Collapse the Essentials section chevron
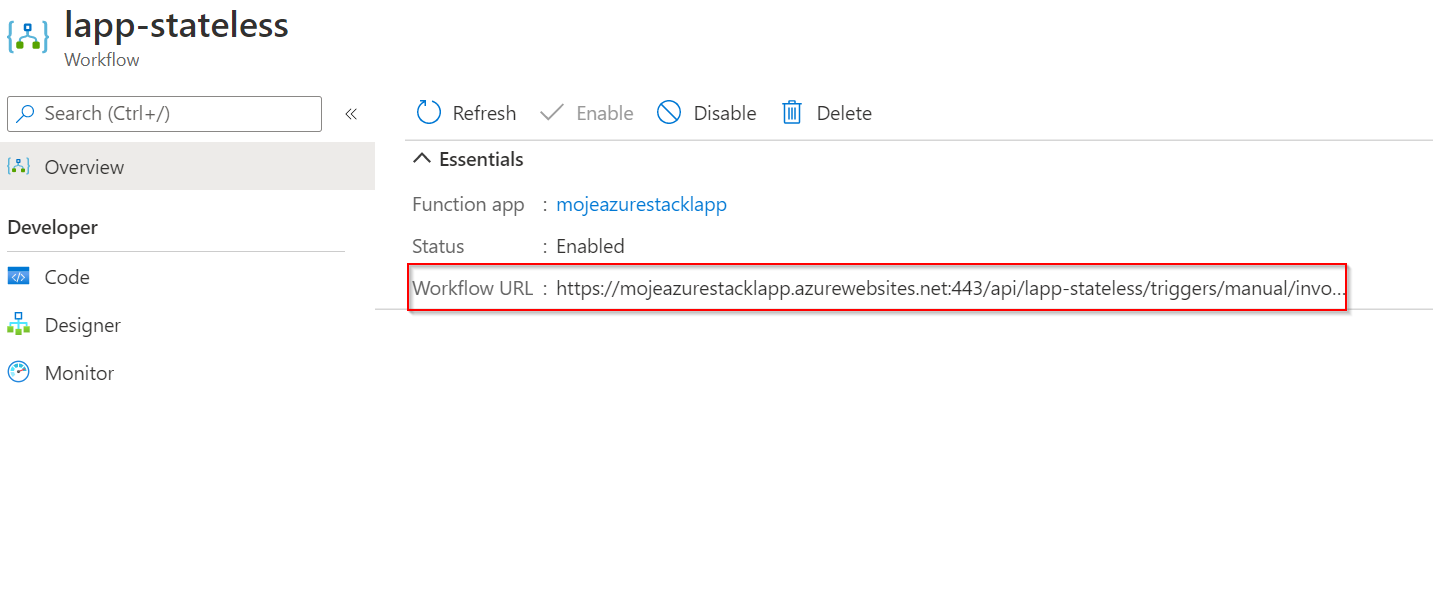The width and height of the screenshot is (1433, 591). click(x=423, y=159)
